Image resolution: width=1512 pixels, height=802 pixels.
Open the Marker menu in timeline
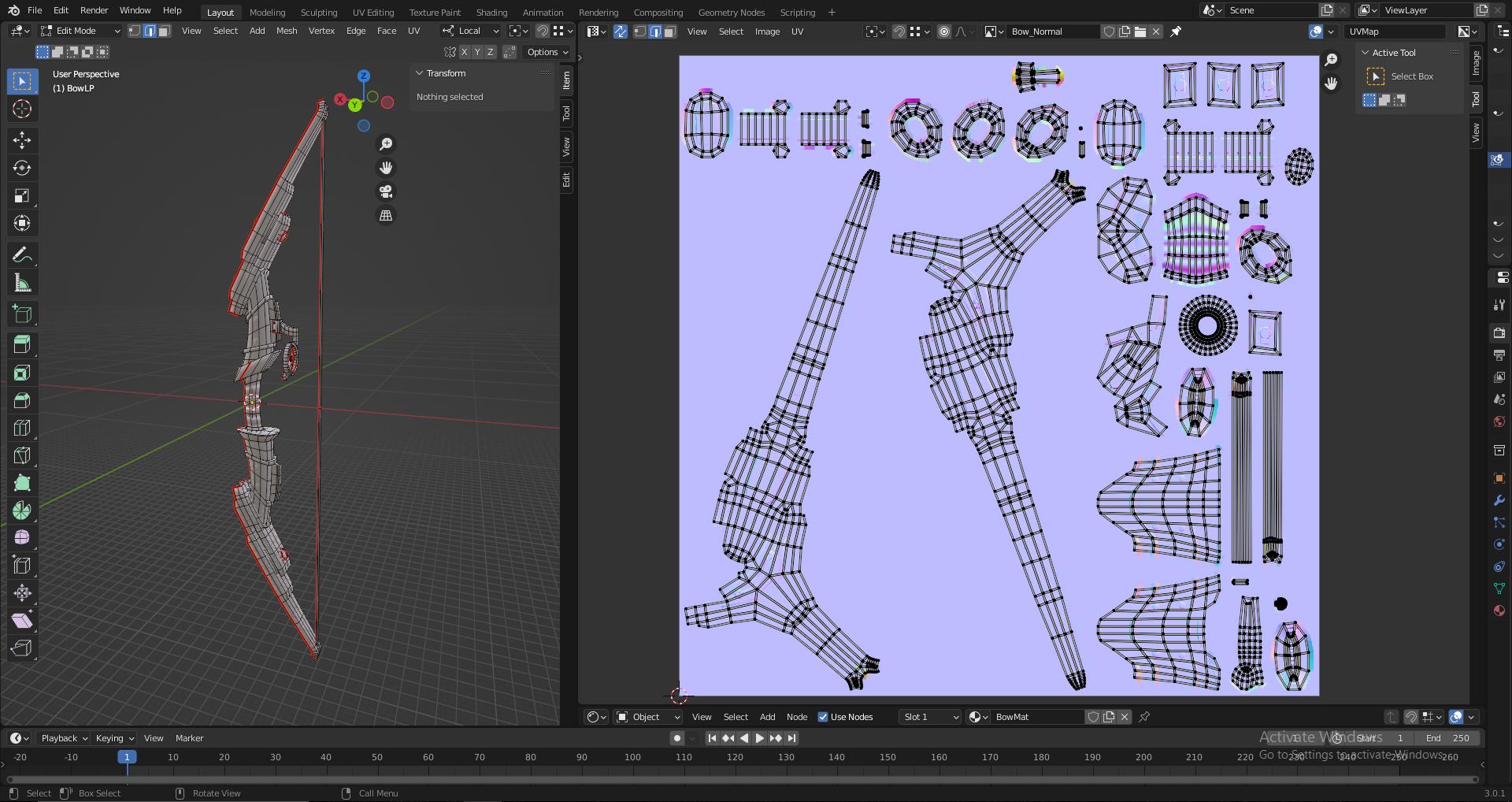pyautogui.click(x=189, y=738)
